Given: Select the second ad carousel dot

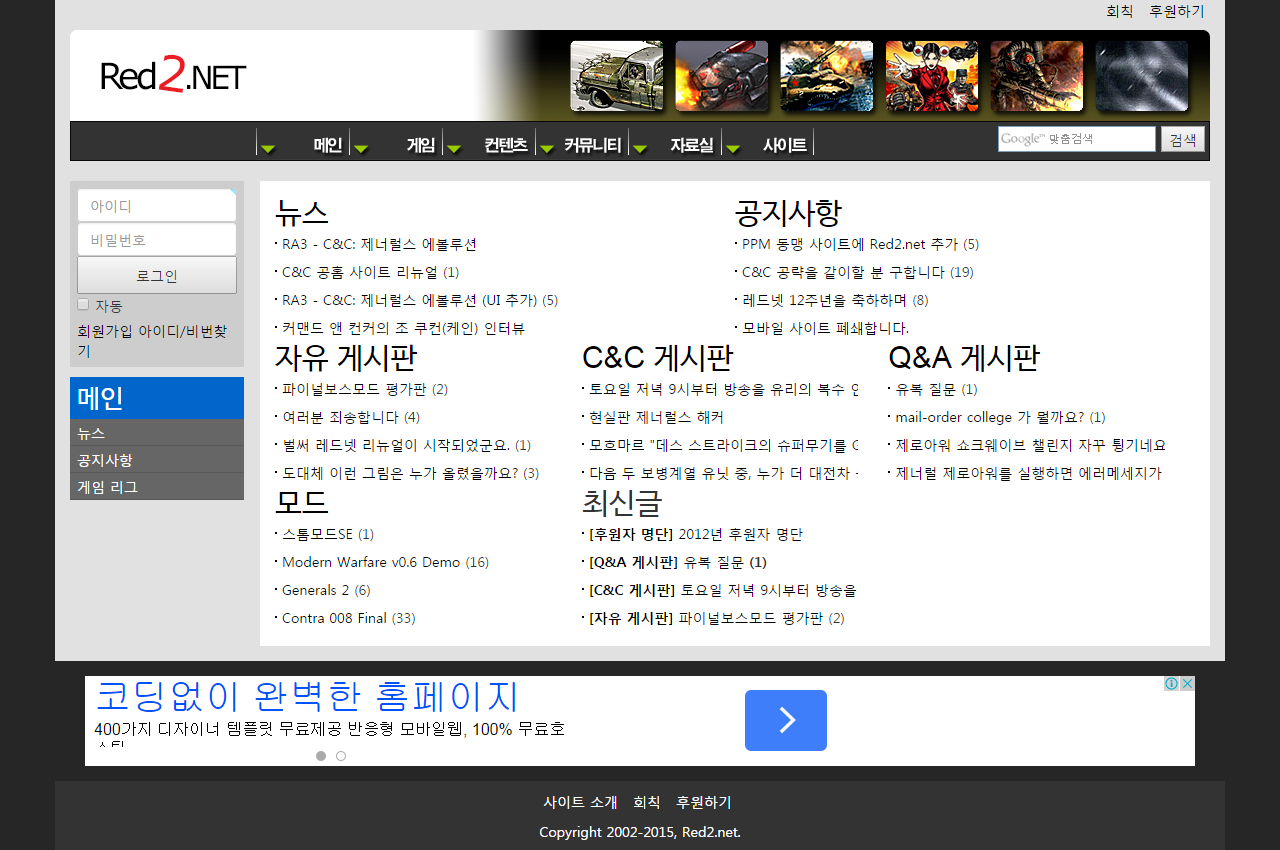Looking at the screenshot, I should coord(341,756).
